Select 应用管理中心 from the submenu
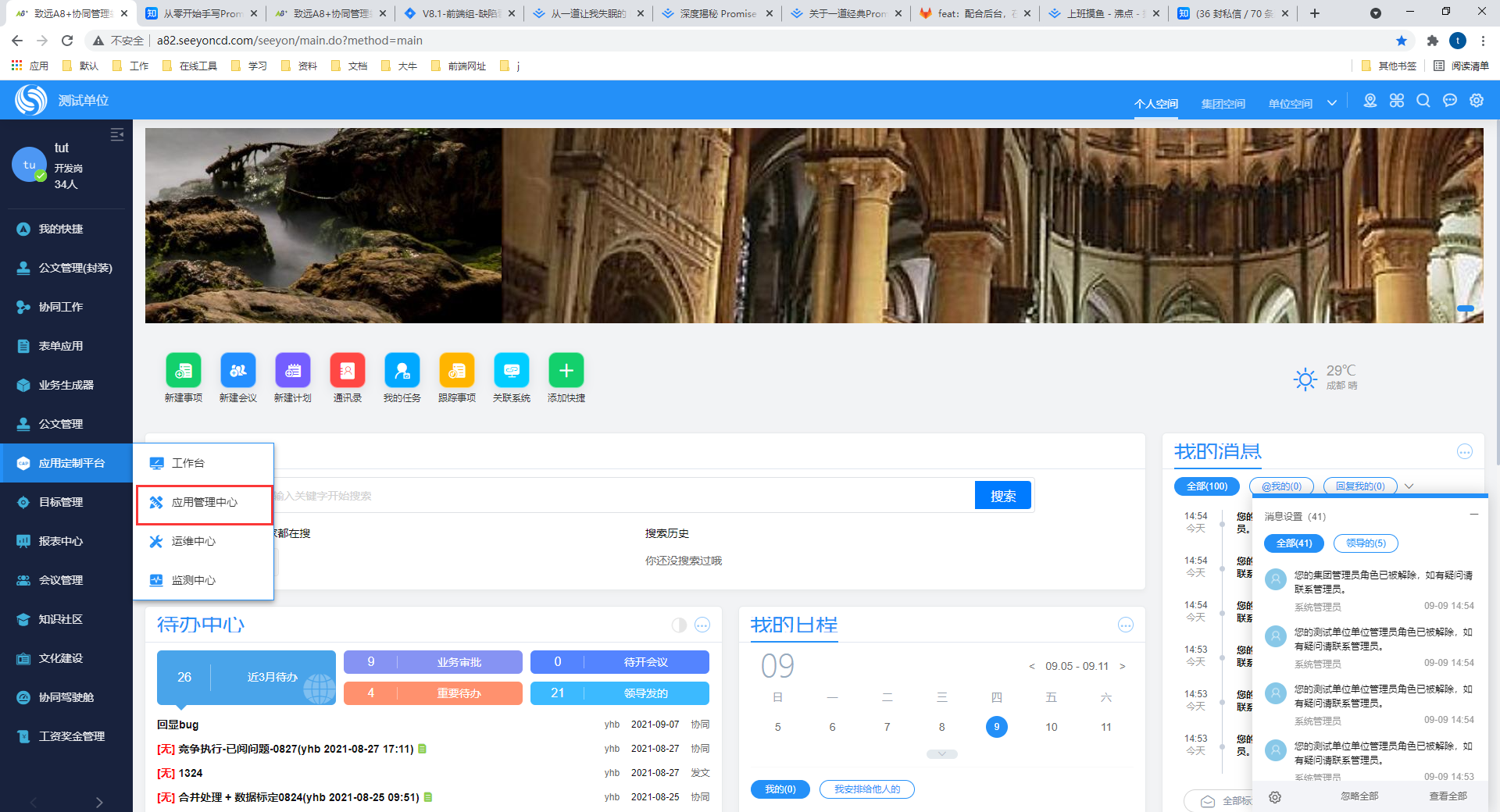This screenshot has height=812, width=1500. (x=204, y=503)
